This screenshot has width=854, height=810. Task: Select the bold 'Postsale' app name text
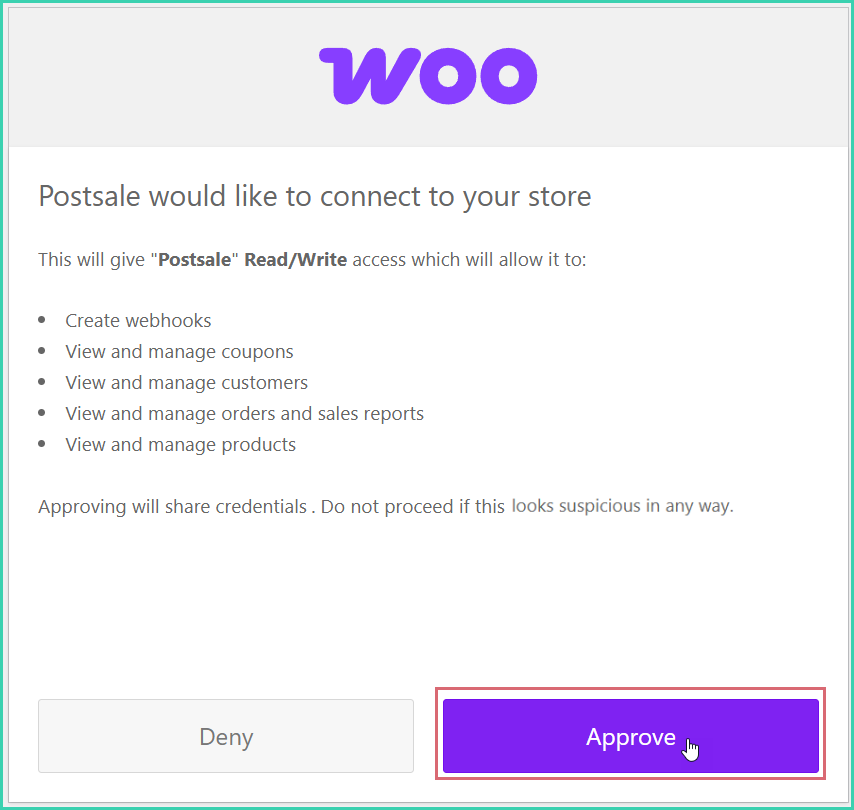click(194, 259)
